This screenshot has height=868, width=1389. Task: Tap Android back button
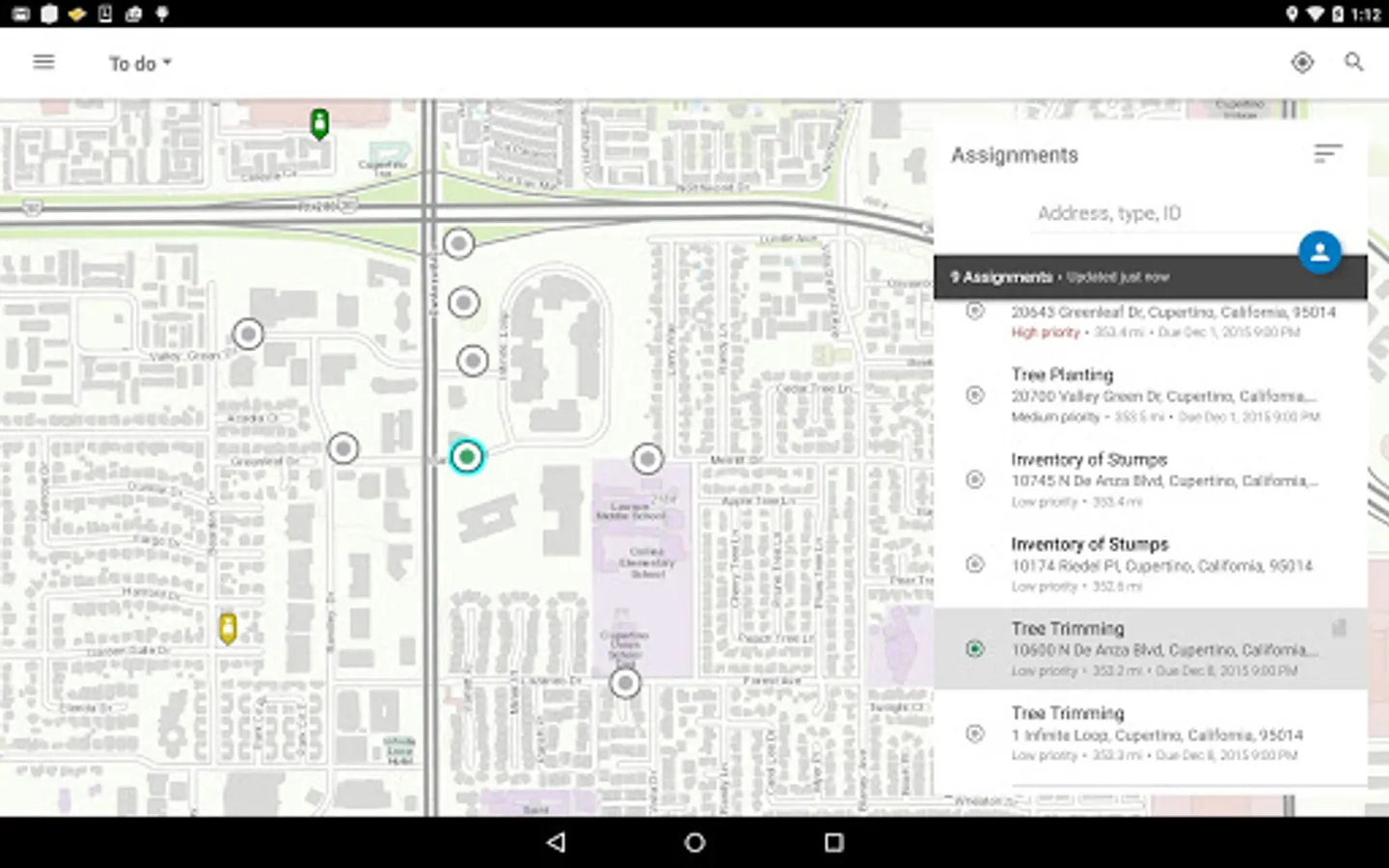click(x=556, y=842)
